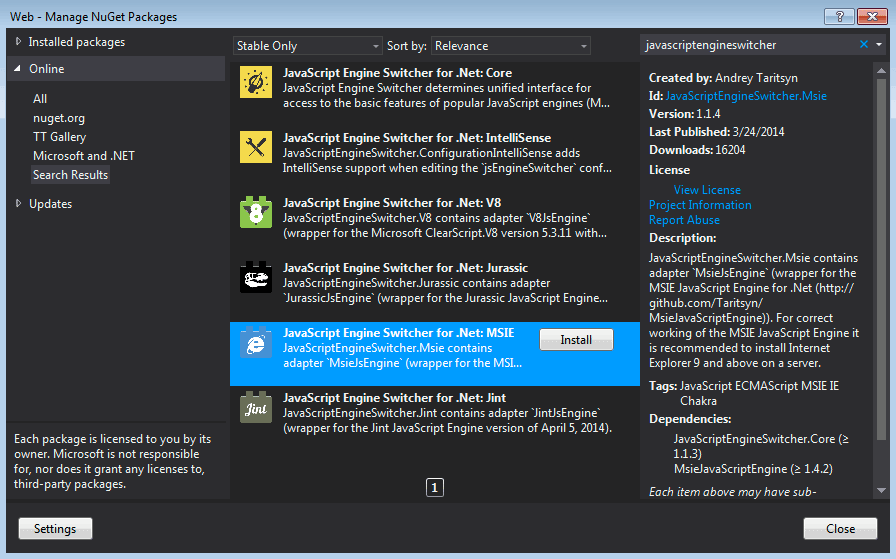Install the MSIE package

click(x=576, y=340)
